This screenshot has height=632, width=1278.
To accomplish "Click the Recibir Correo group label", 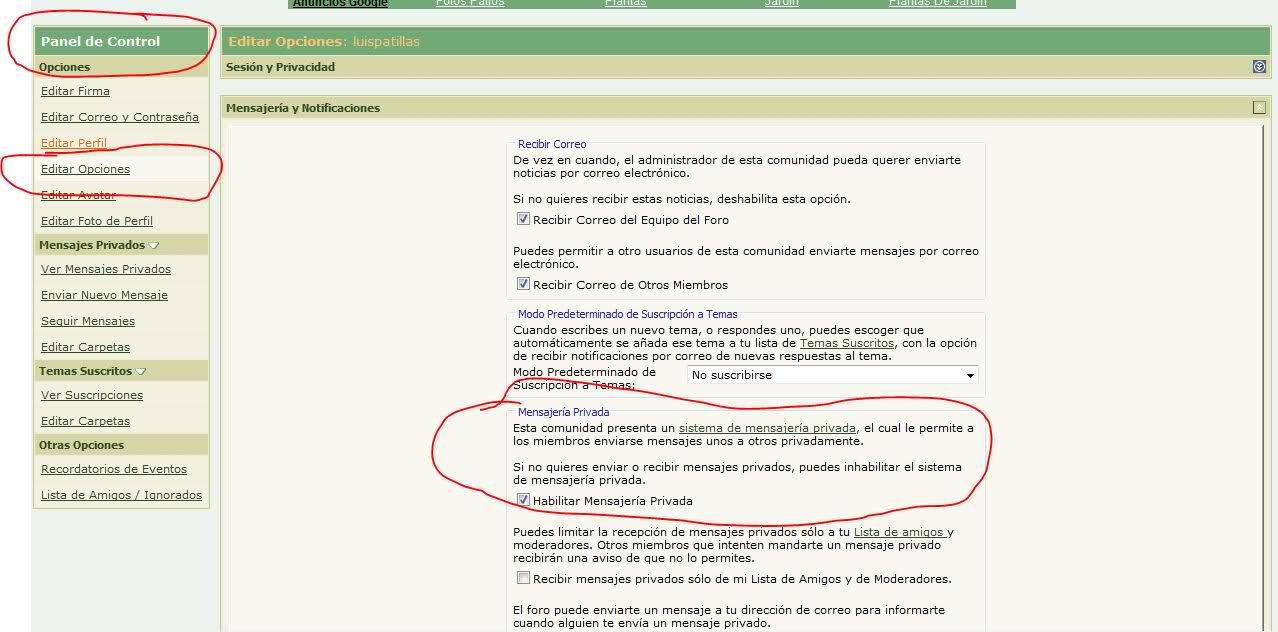I will (552, 144).
